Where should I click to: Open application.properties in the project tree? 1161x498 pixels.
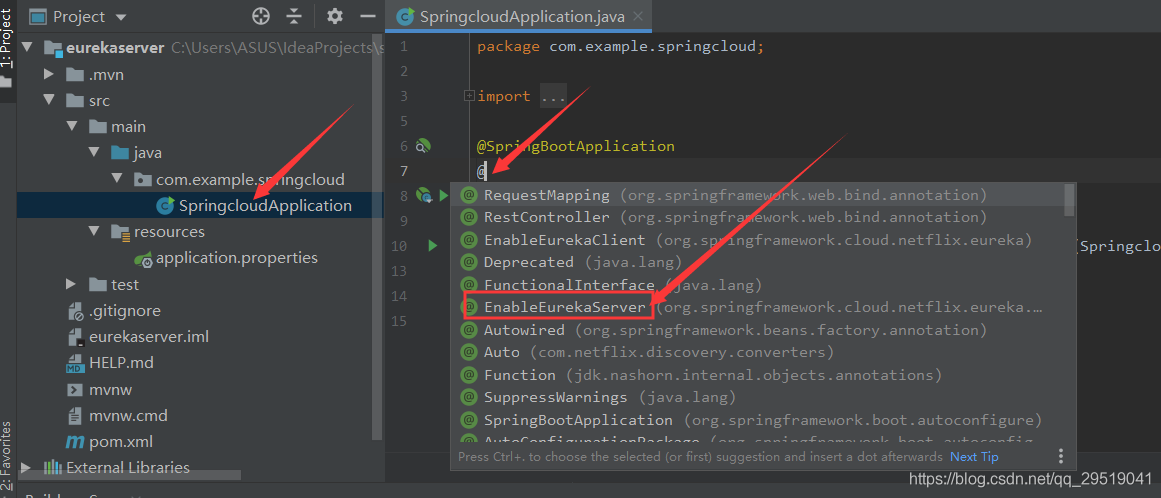pos(236,258)
